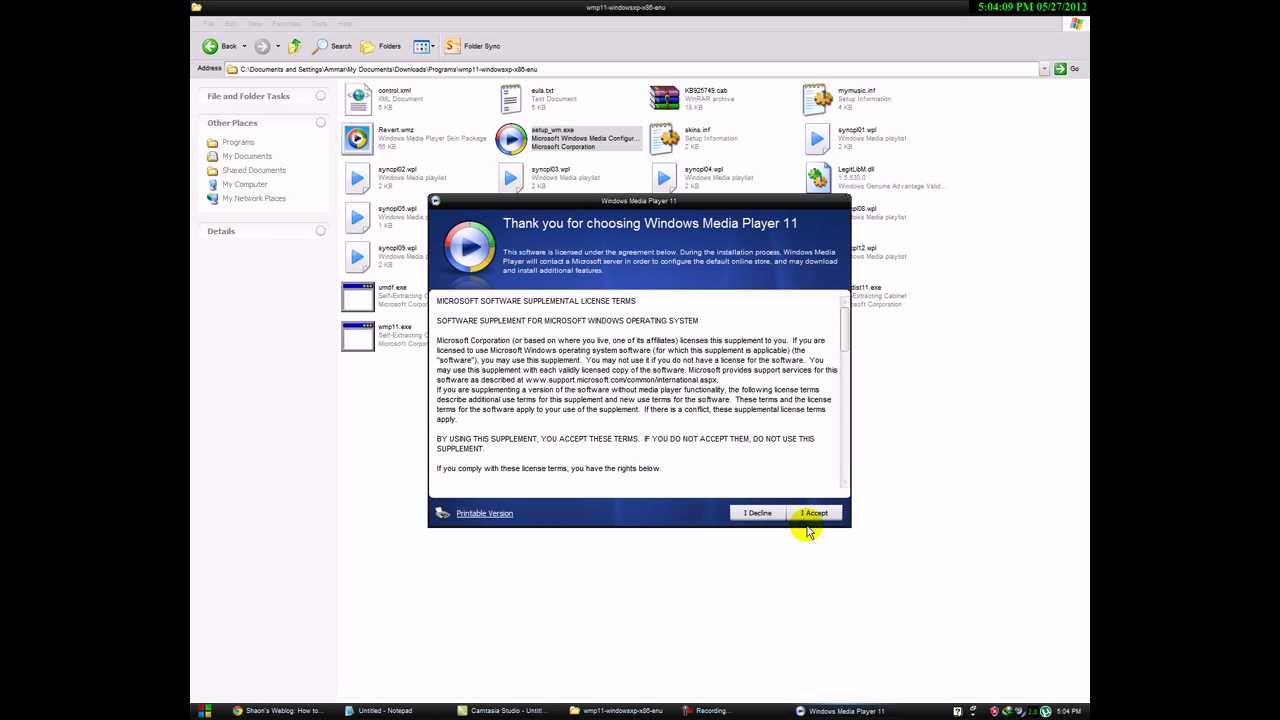Select syncpl05.wpl playlist icon
Image resolution: width=1280 pixels, height=720 pixels.
click(358, 217)
